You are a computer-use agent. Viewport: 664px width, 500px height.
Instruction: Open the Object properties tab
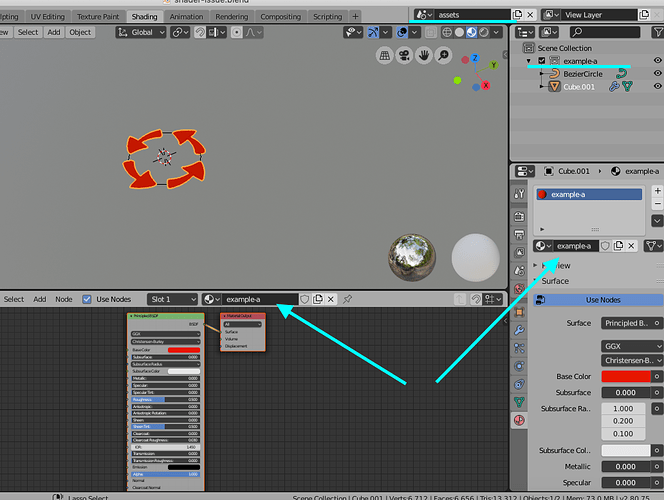click(519, 312)
